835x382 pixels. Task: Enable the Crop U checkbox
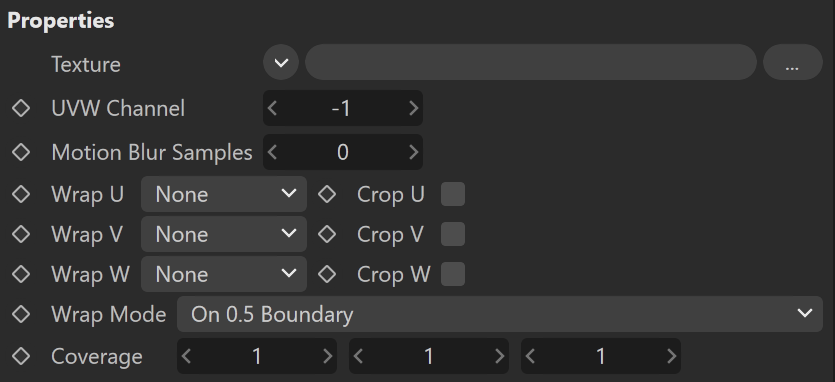coord(453,194)
